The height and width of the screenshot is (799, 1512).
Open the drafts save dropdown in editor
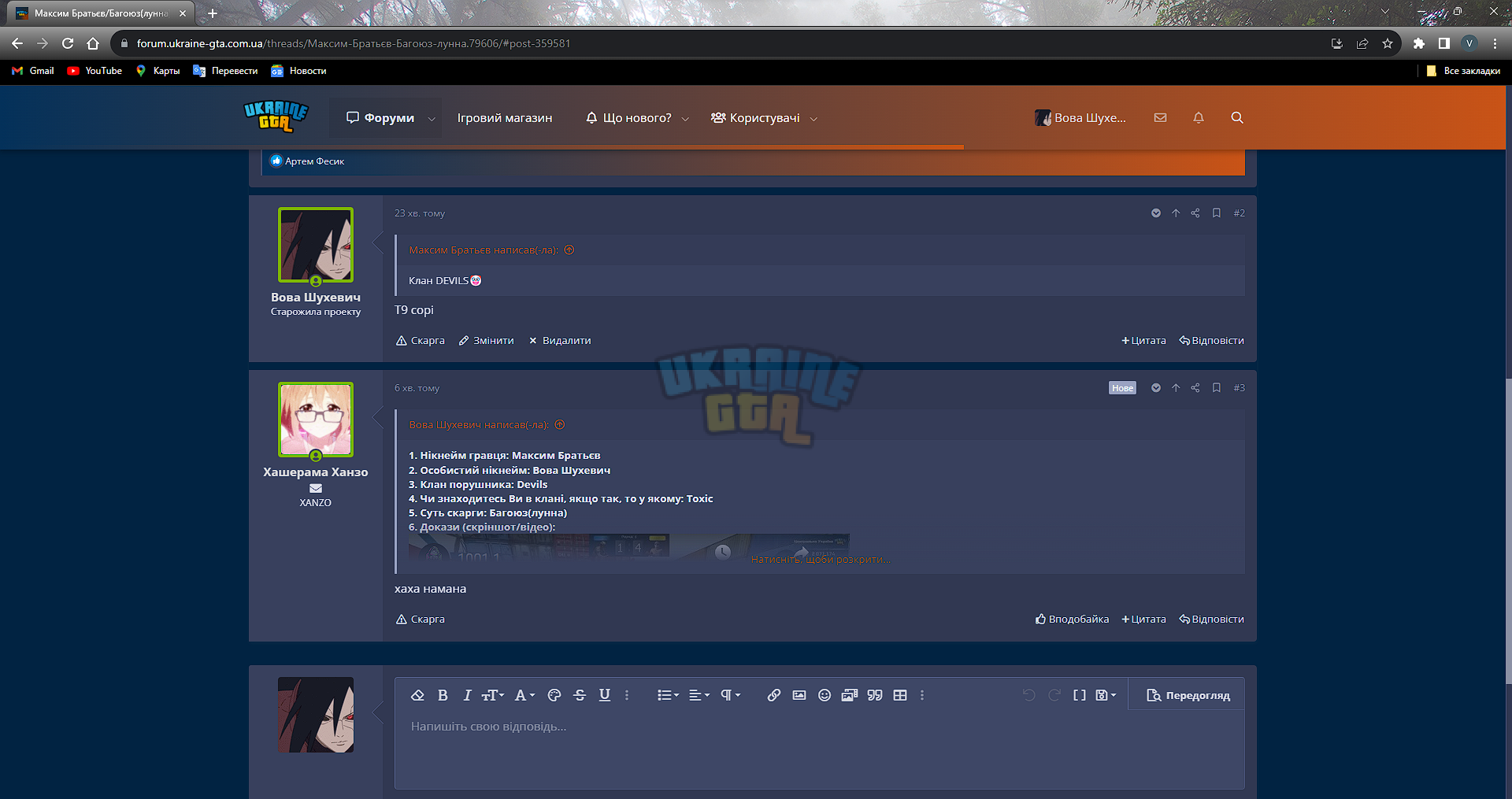[1106, 695]
